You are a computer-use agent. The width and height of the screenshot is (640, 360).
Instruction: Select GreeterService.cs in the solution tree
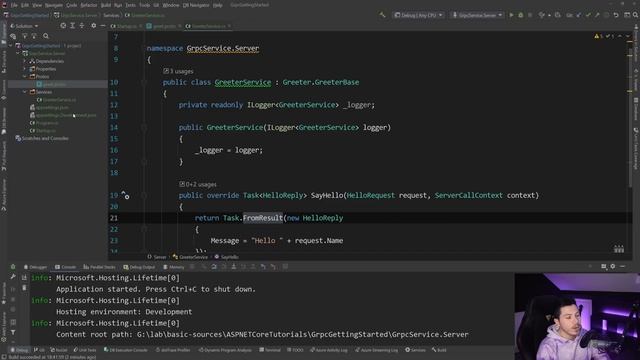point(56,100)
